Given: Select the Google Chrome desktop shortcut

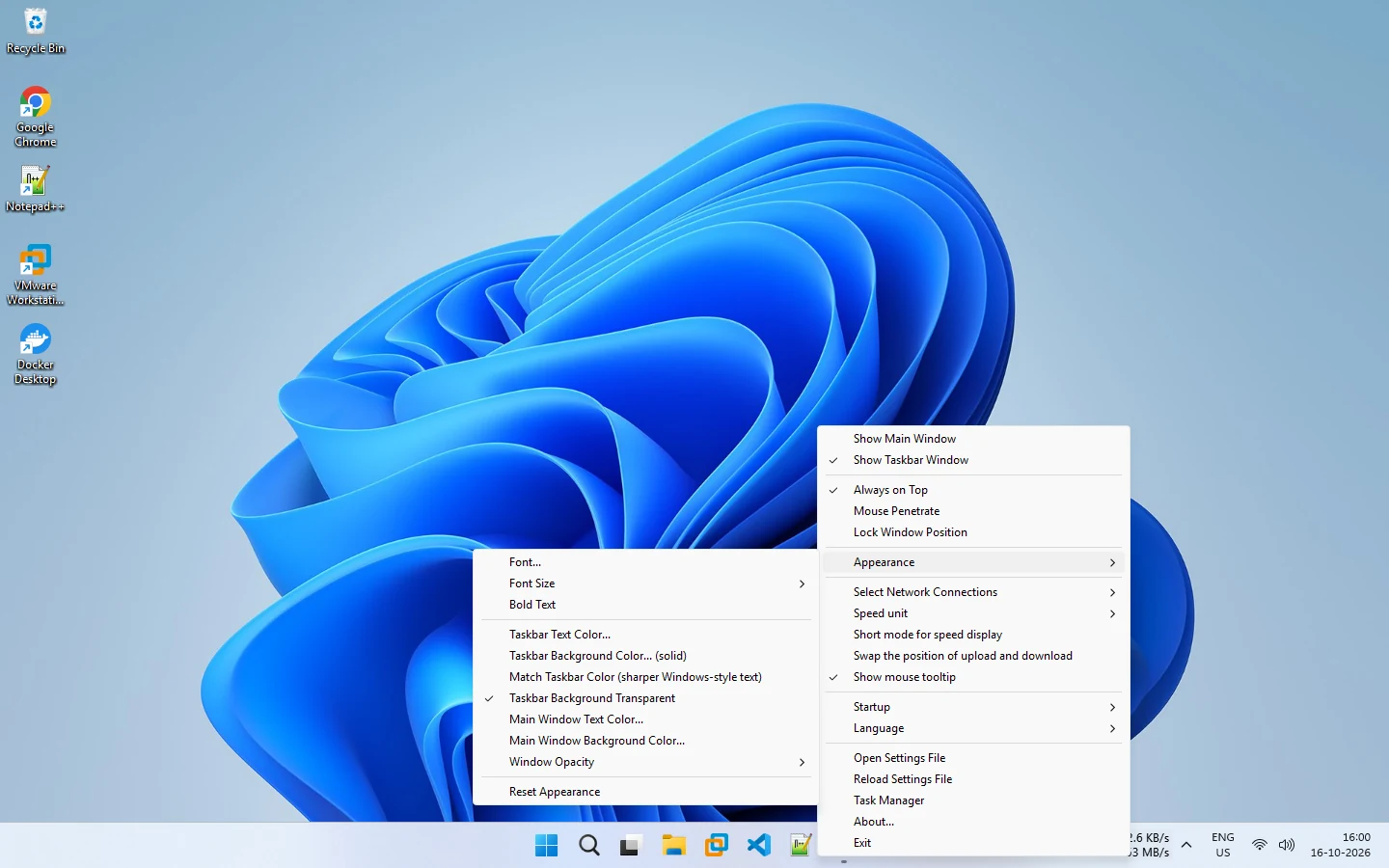Looking at the screenshot, I should [x=36, y=117].
